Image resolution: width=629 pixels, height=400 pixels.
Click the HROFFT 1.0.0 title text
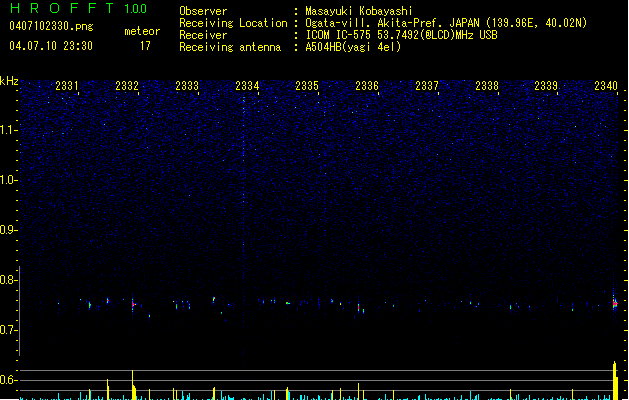79,8
